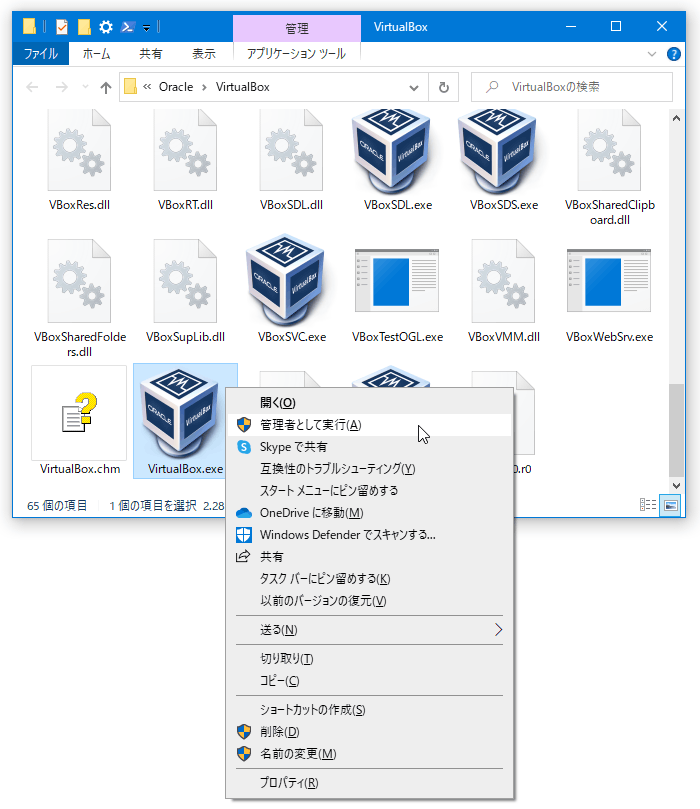The width and height of the screenshot is (700, 809).
Task: Select the VirtualBox.exe cube icon
Action: pyautogui.click(x=179, y=412)
